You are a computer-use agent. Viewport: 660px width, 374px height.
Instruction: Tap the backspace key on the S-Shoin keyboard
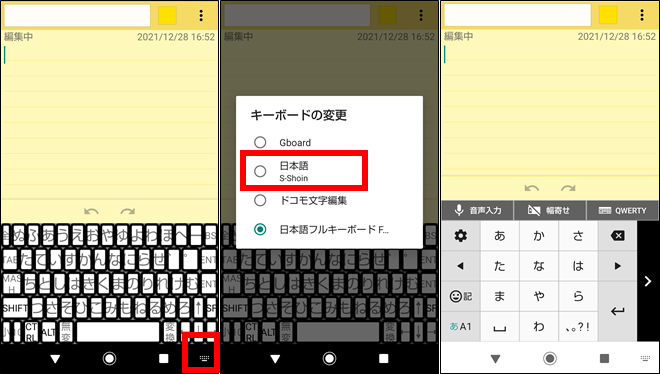617,236
